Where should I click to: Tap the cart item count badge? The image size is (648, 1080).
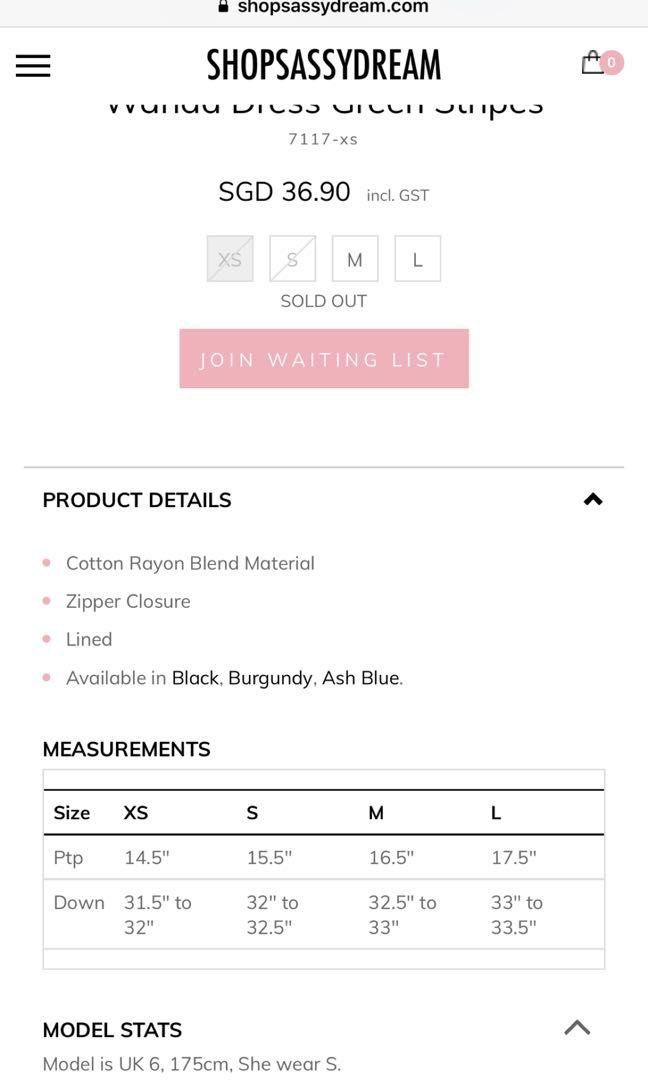tap(612, 63)
